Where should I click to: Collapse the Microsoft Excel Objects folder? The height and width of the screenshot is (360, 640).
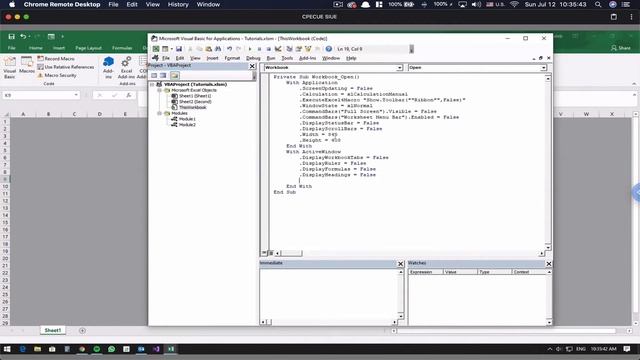[160, 90]
